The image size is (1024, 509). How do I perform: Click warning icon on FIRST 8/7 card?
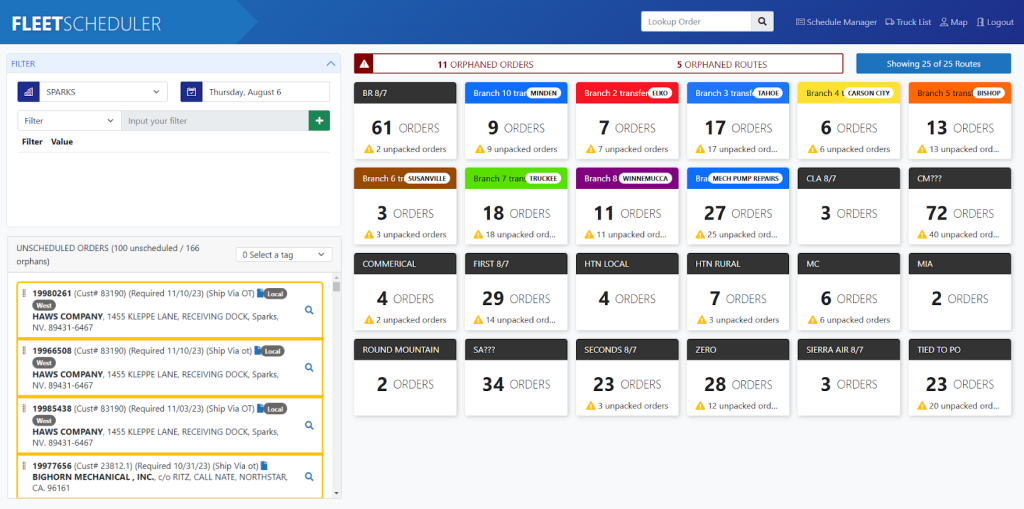(x=478, y=320)
